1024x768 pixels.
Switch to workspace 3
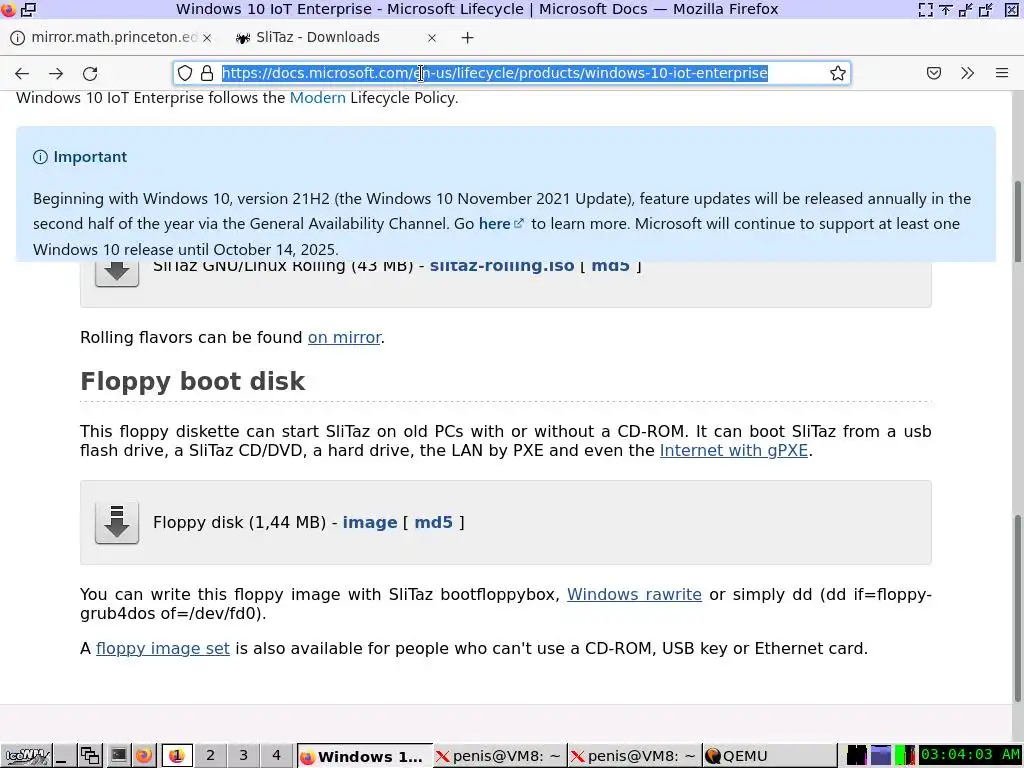click(x=244, y=756)
